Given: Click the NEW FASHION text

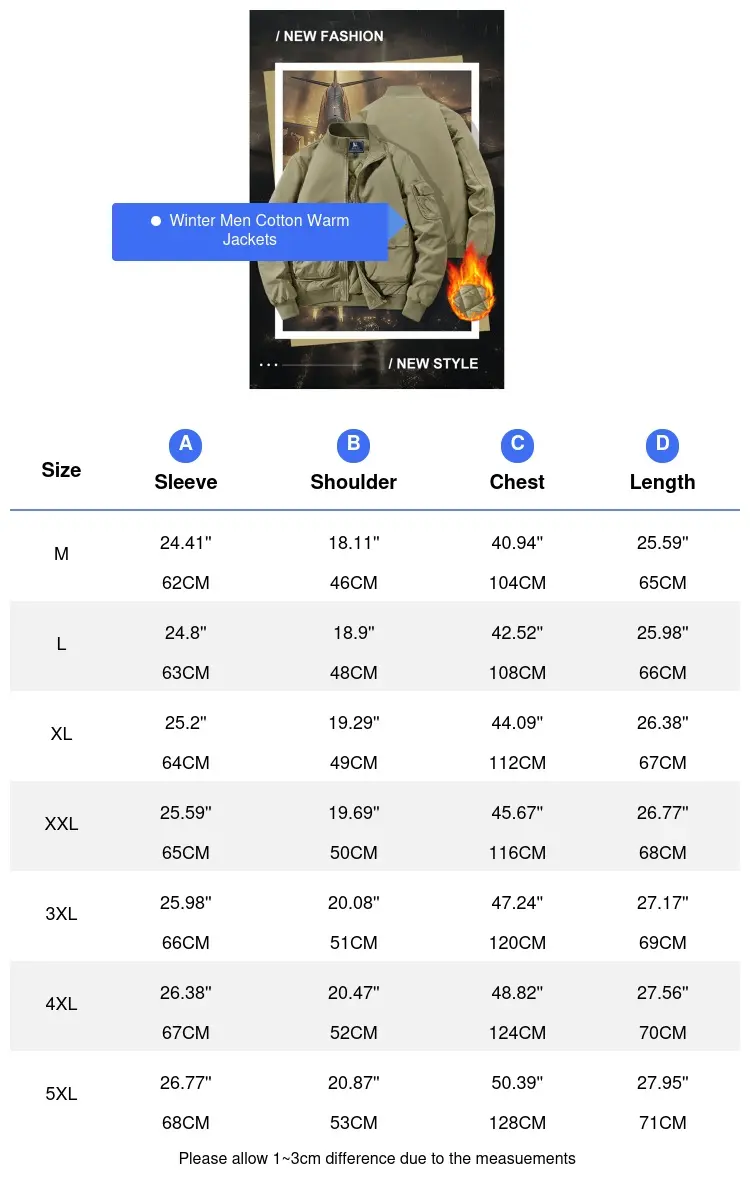Looking at the screenshot, I should 330,36.
